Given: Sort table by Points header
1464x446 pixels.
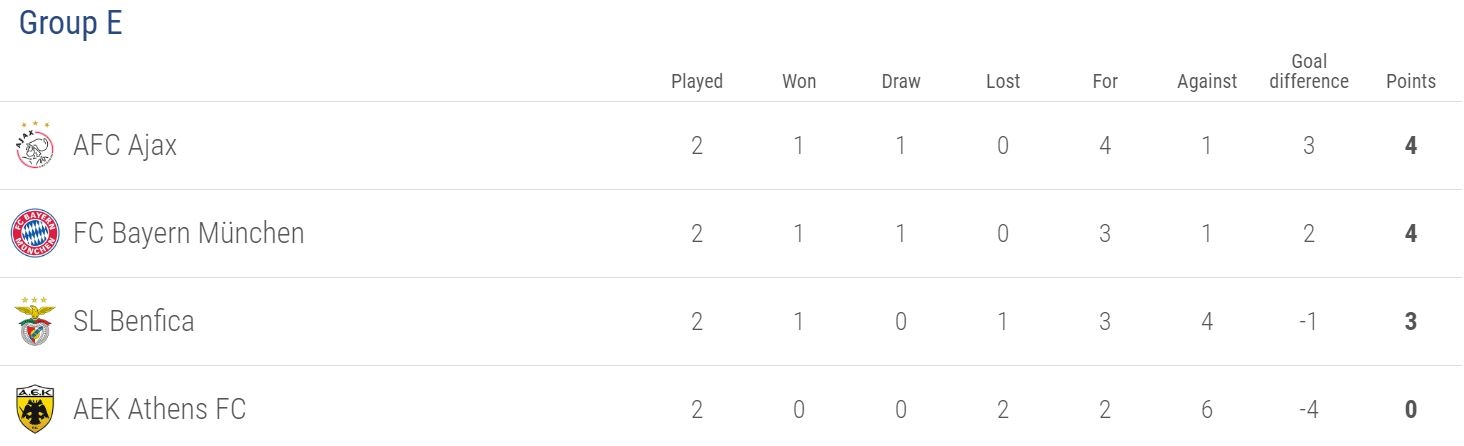Looking at the screenshot, I should (1411, 82).
